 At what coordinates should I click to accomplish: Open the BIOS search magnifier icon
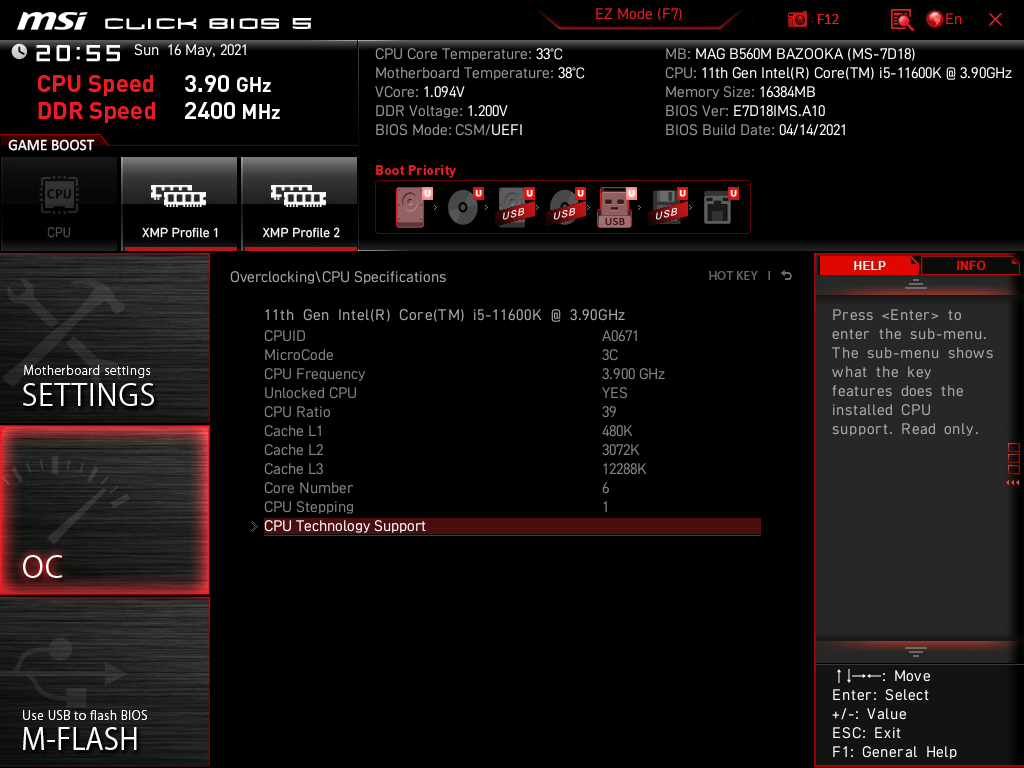click(x=902, y=20)
